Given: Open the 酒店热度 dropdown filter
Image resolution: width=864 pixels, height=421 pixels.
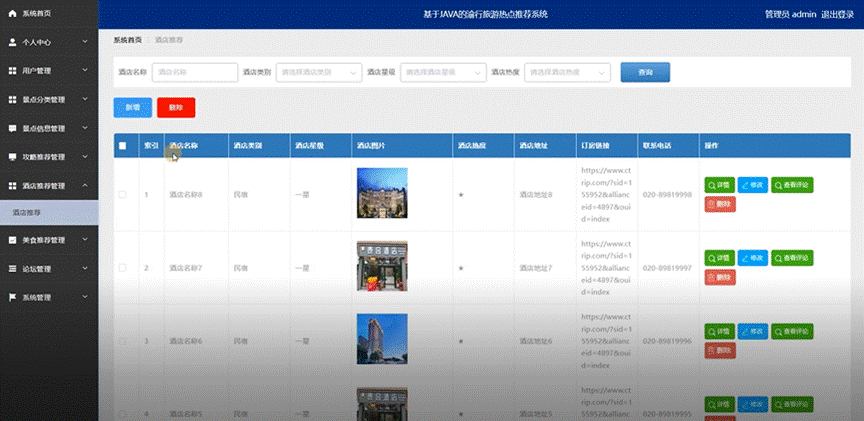Looking at the screenshot, I should click(567, 72).
